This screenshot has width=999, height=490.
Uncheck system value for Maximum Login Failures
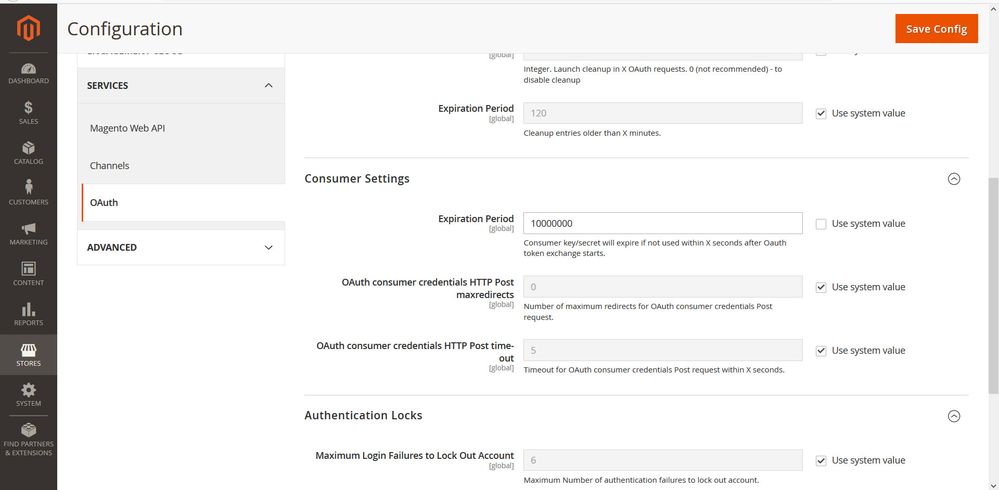pyautogui.click(x=821, y=461)
